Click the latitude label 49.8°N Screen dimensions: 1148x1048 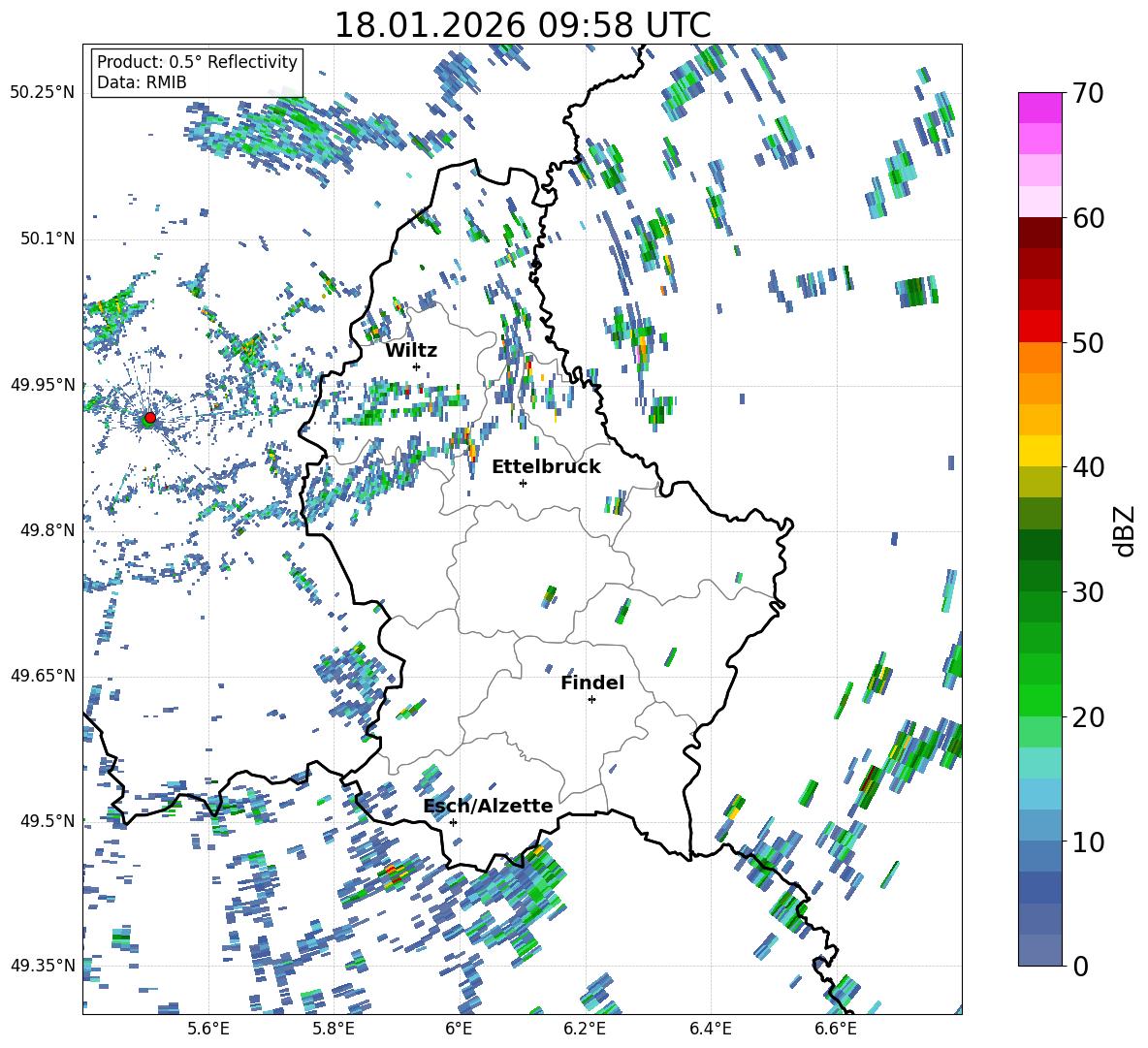[x=48, y=530]
